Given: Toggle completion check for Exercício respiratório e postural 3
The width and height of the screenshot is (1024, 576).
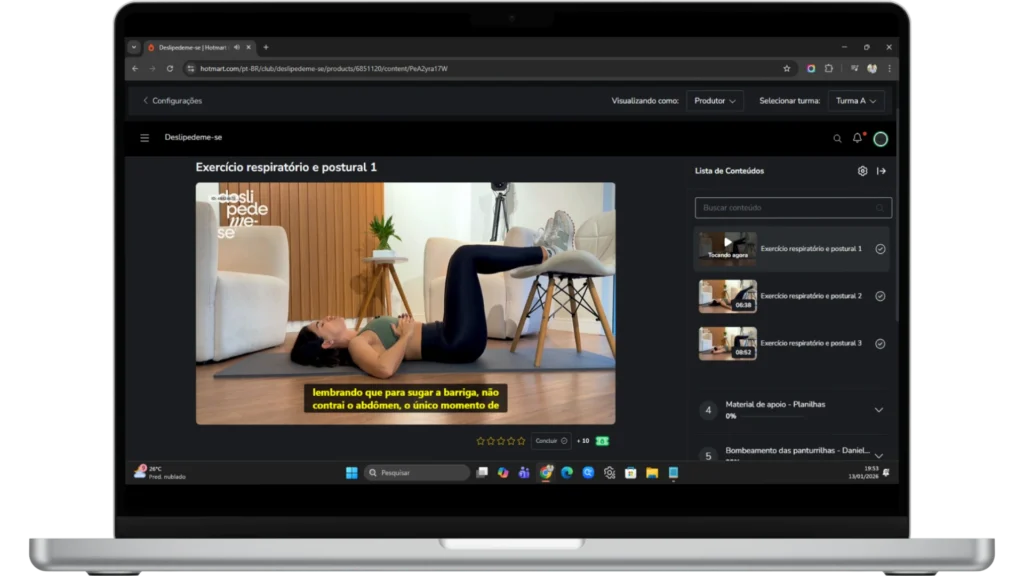Looking at the screenshot, I should (880, 343).
